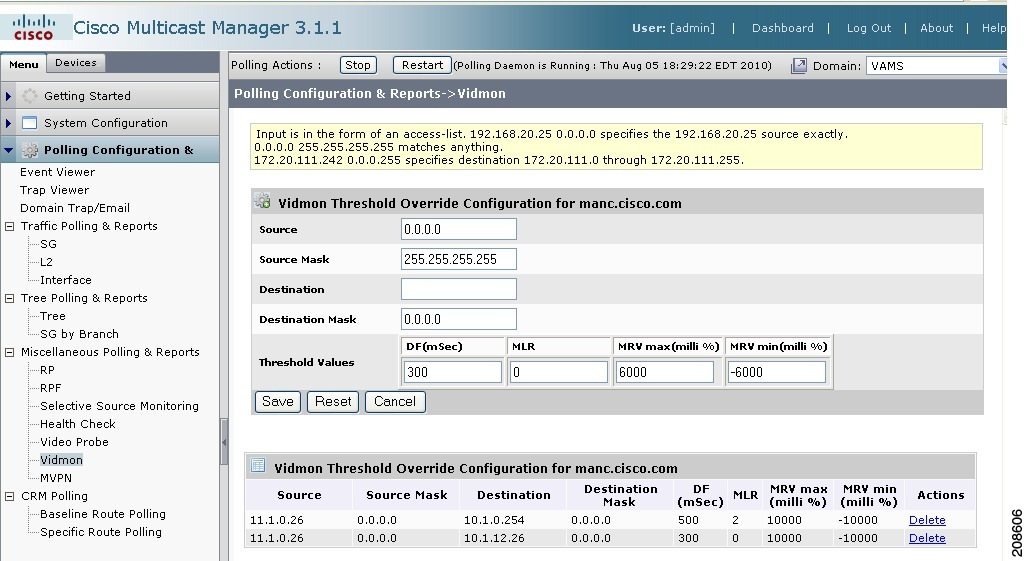Screen dimensions: 1024x561
Task: Select SG under Traffic Polling
Action: (48, 244)
